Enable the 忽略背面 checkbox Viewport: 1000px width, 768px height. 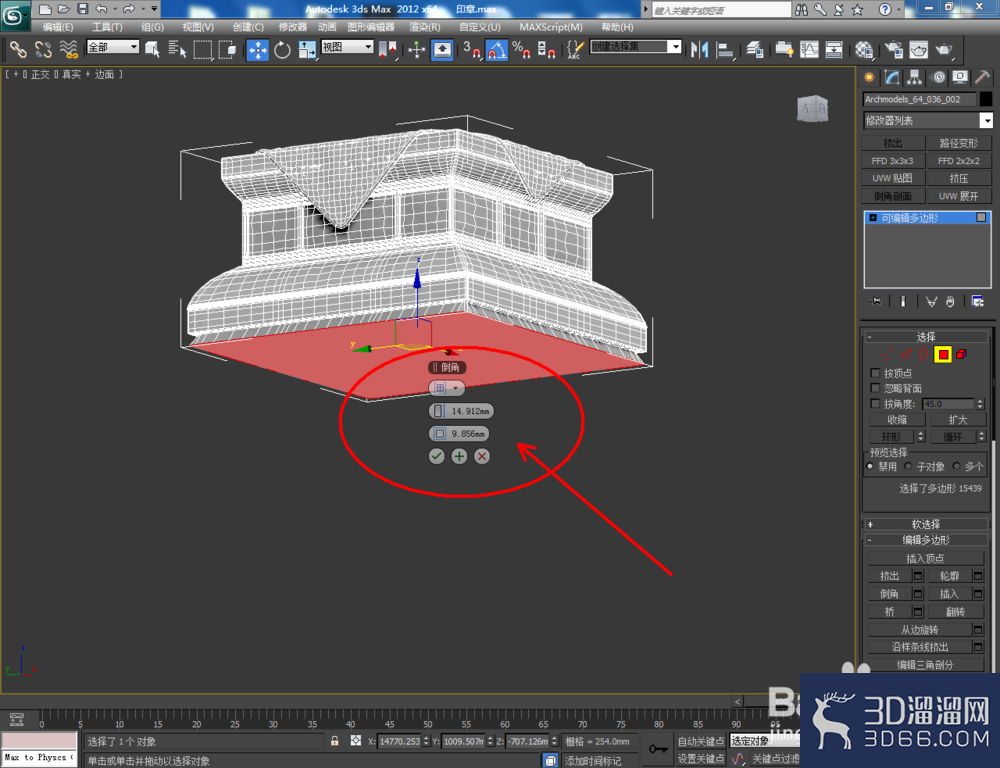tap(875, 388)
